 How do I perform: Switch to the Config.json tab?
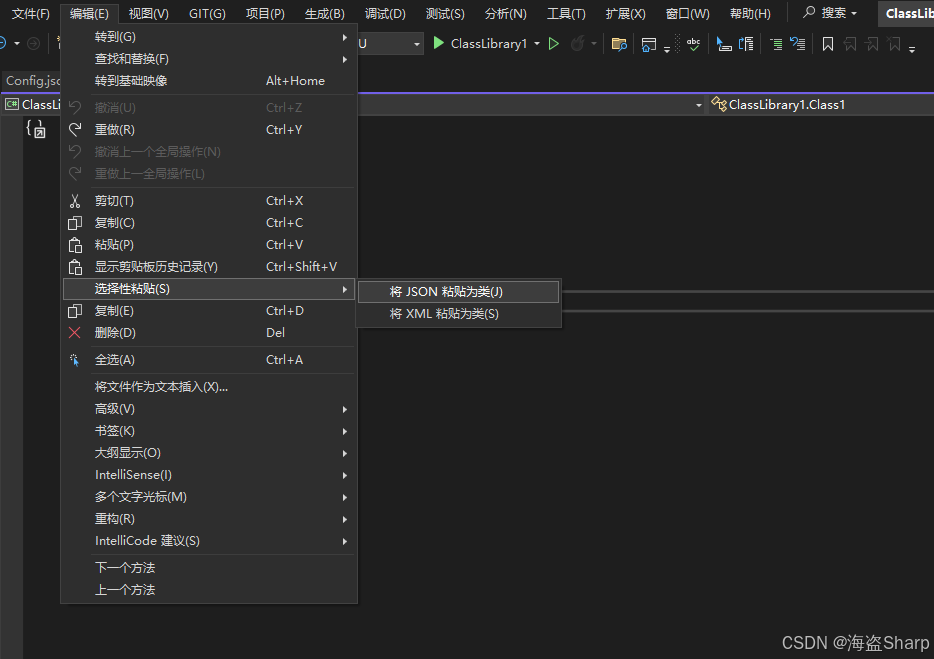(32, 81)
